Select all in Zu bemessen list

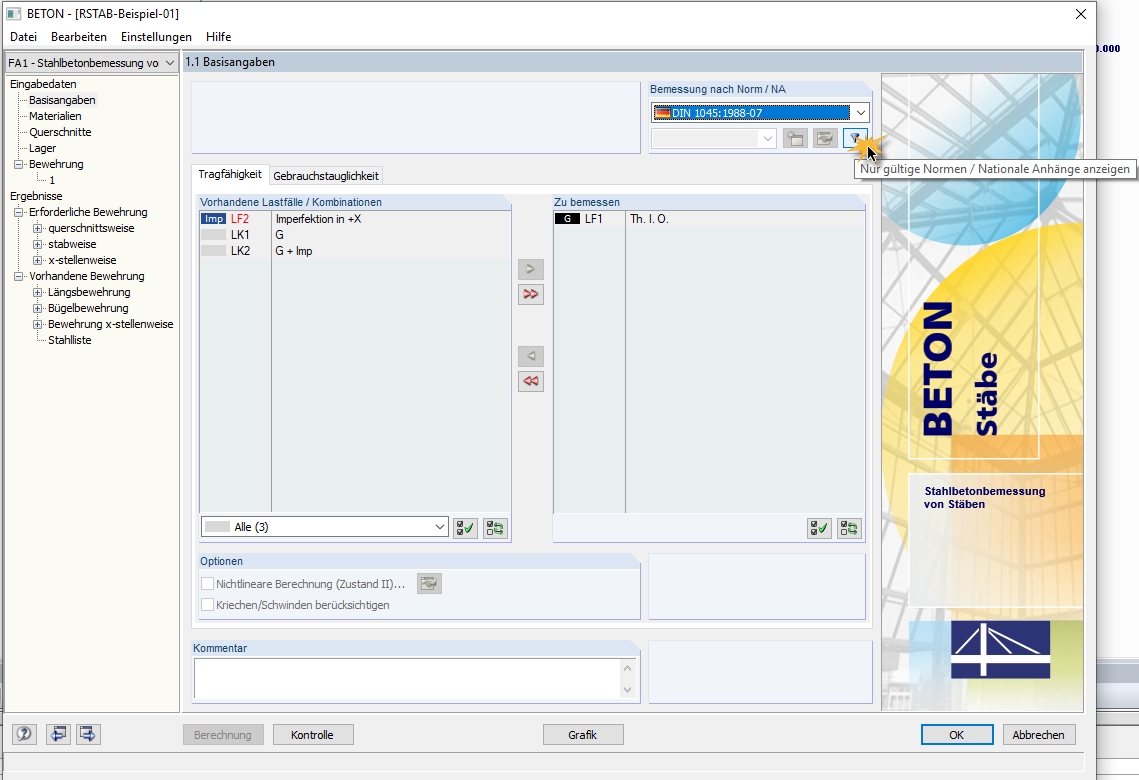pyautogui.click(x=819, y=528)
